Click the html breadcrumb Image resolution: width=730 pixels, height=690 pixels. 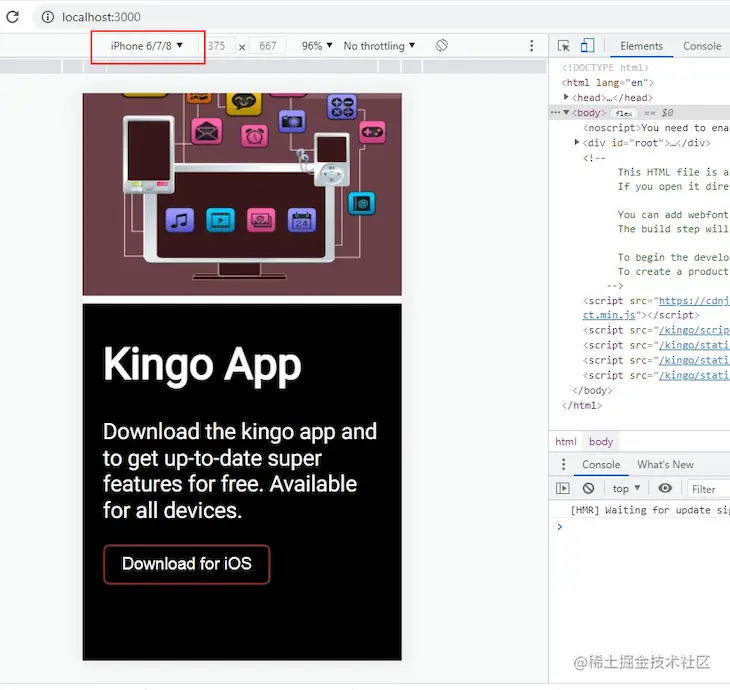[566, 441]
